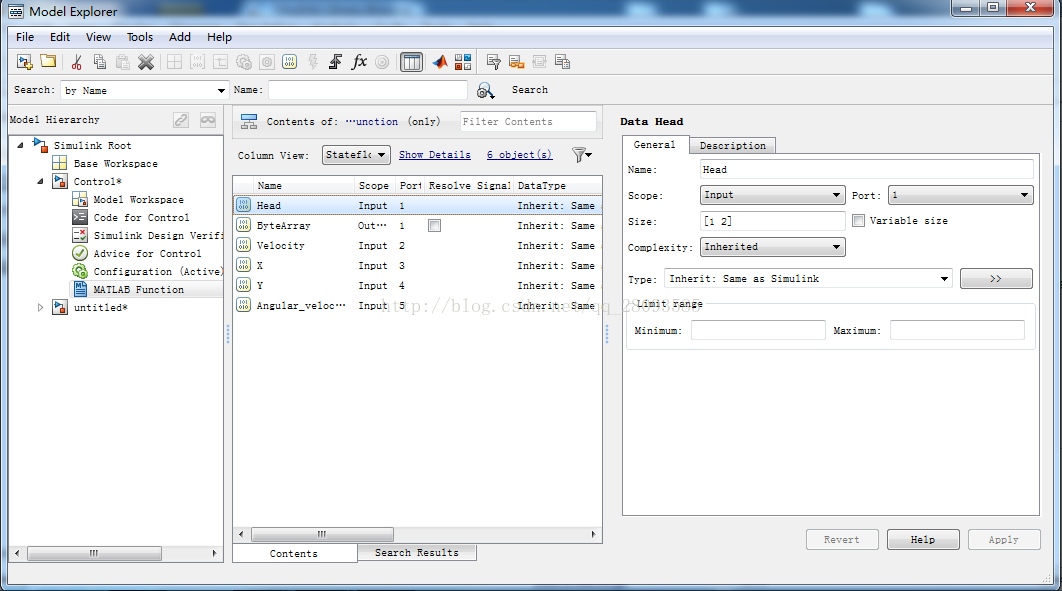Click the Velocity row data icon
The width and height of the screenshot is (1062, 591).
[x=244, y=245]
